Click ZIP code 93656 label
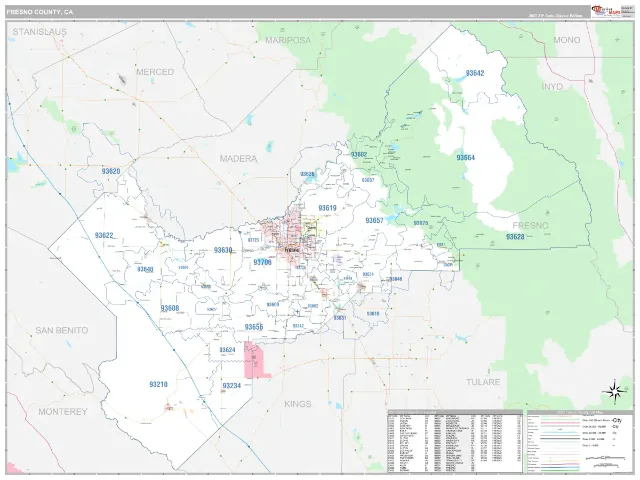 point(254,327)
